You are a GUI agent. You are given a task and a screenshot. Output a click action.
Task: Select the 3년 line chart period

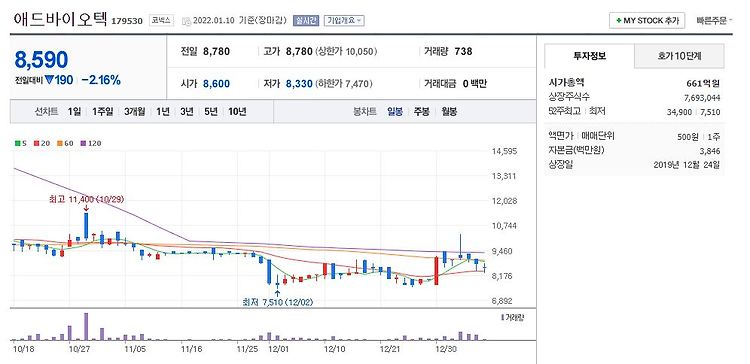pos(187,112)
